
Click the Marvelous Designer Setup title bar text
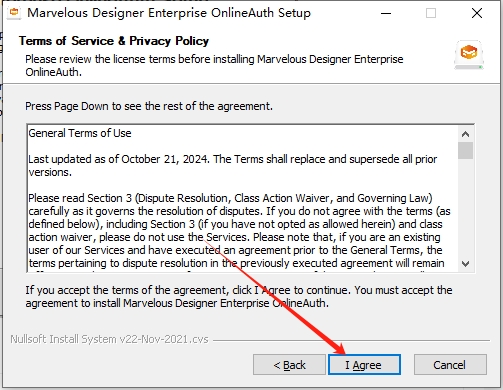(x=169, y=13)
